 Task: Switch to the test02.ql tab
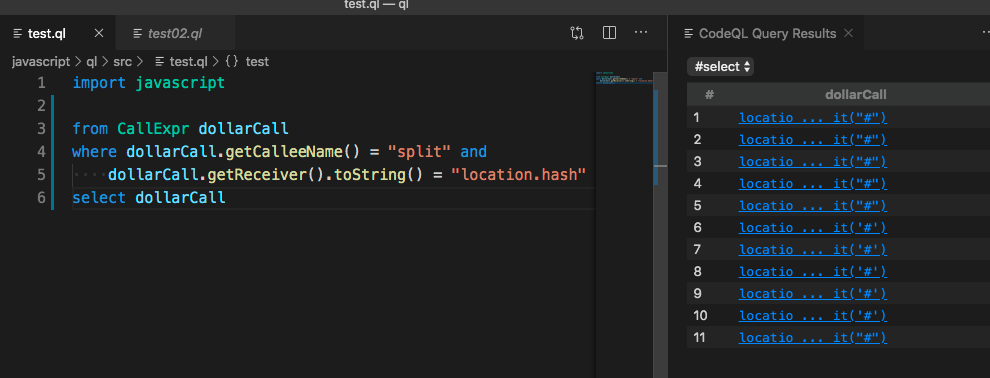[x=175, y=33]
